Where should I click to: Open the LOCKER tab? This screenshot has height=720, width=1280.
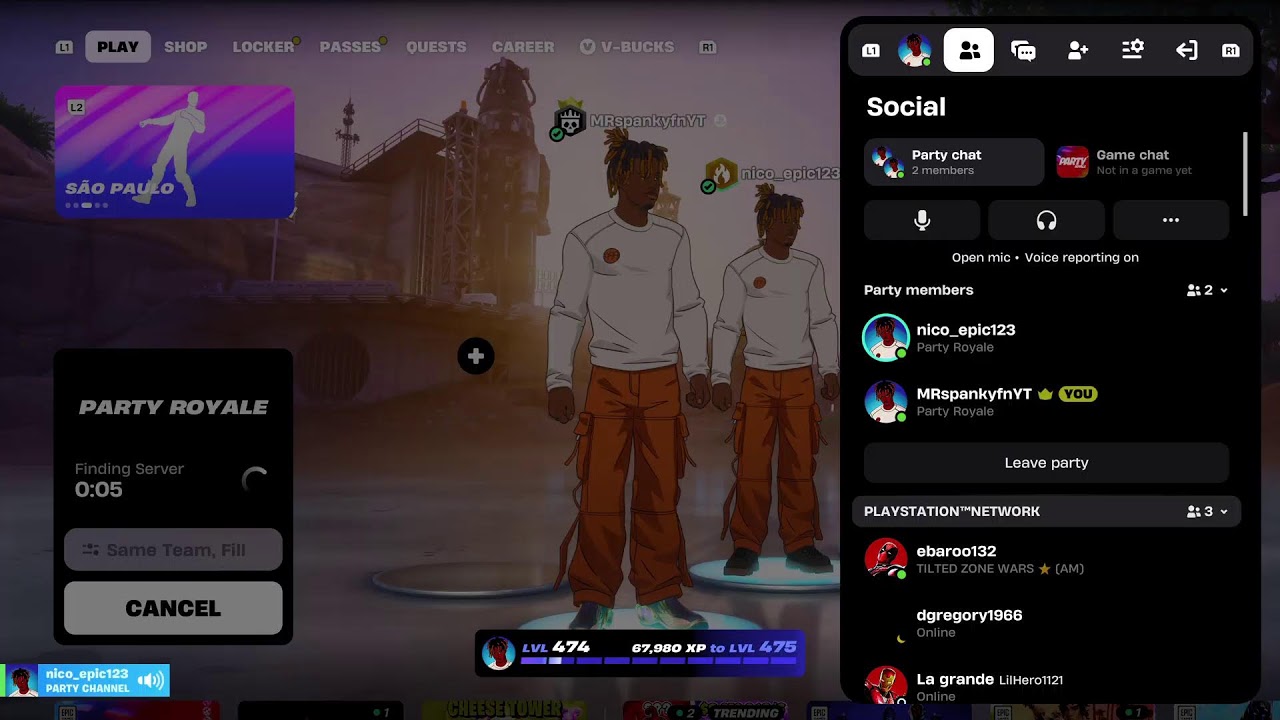tap(263, 47)
